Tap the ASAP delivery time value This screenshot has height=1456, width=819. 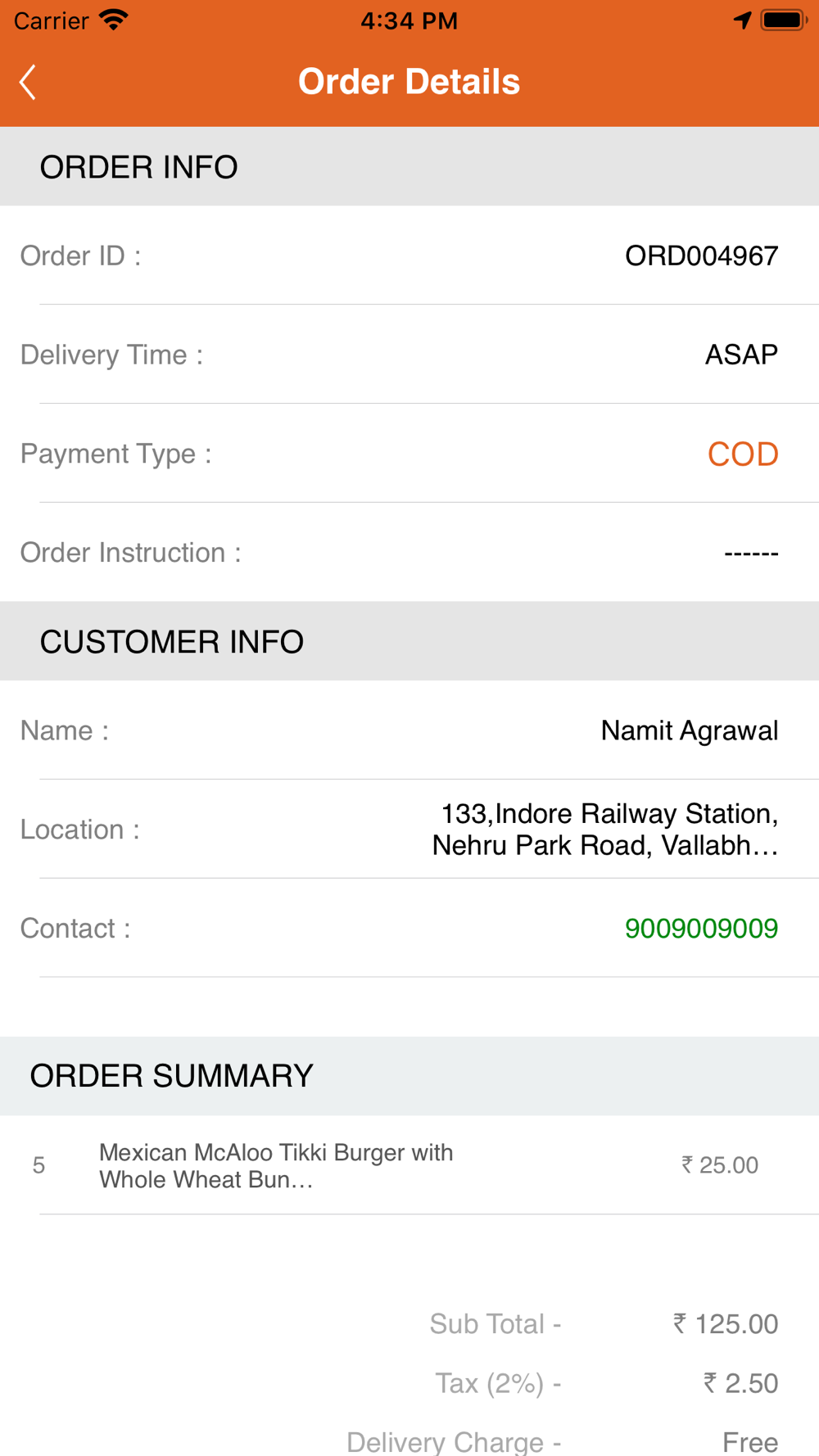pyautogui.click(x=741, y=355)
